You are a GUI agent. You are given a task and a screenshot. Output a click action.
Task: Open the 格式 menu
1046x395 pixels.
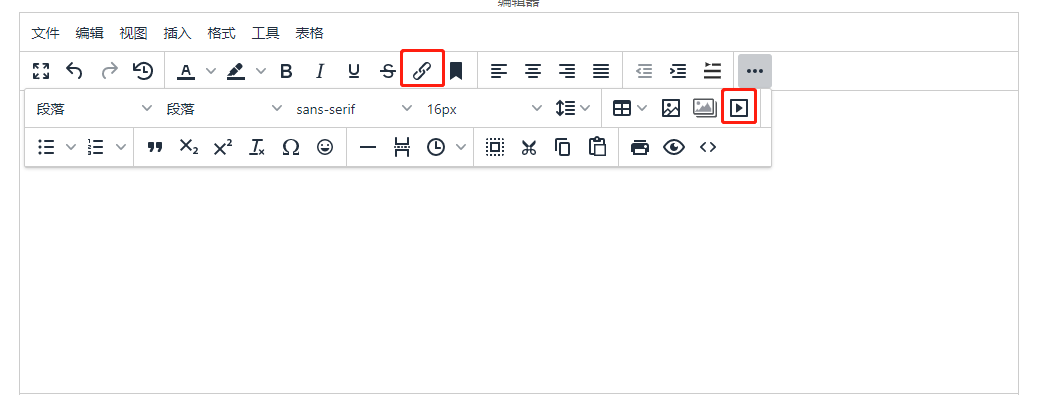(221, 33)
